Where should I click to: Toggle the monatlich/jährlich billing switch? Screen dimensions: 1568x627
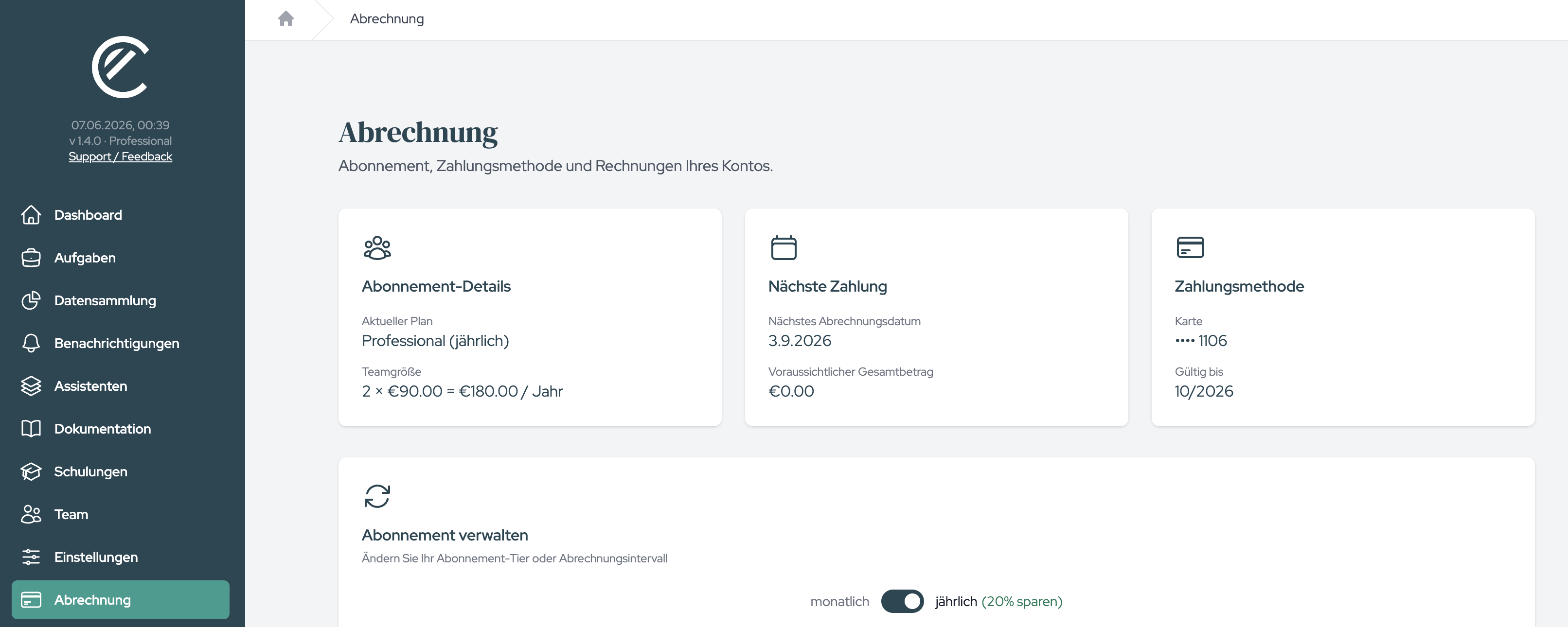pyautogui.click(x=902, y=601)
